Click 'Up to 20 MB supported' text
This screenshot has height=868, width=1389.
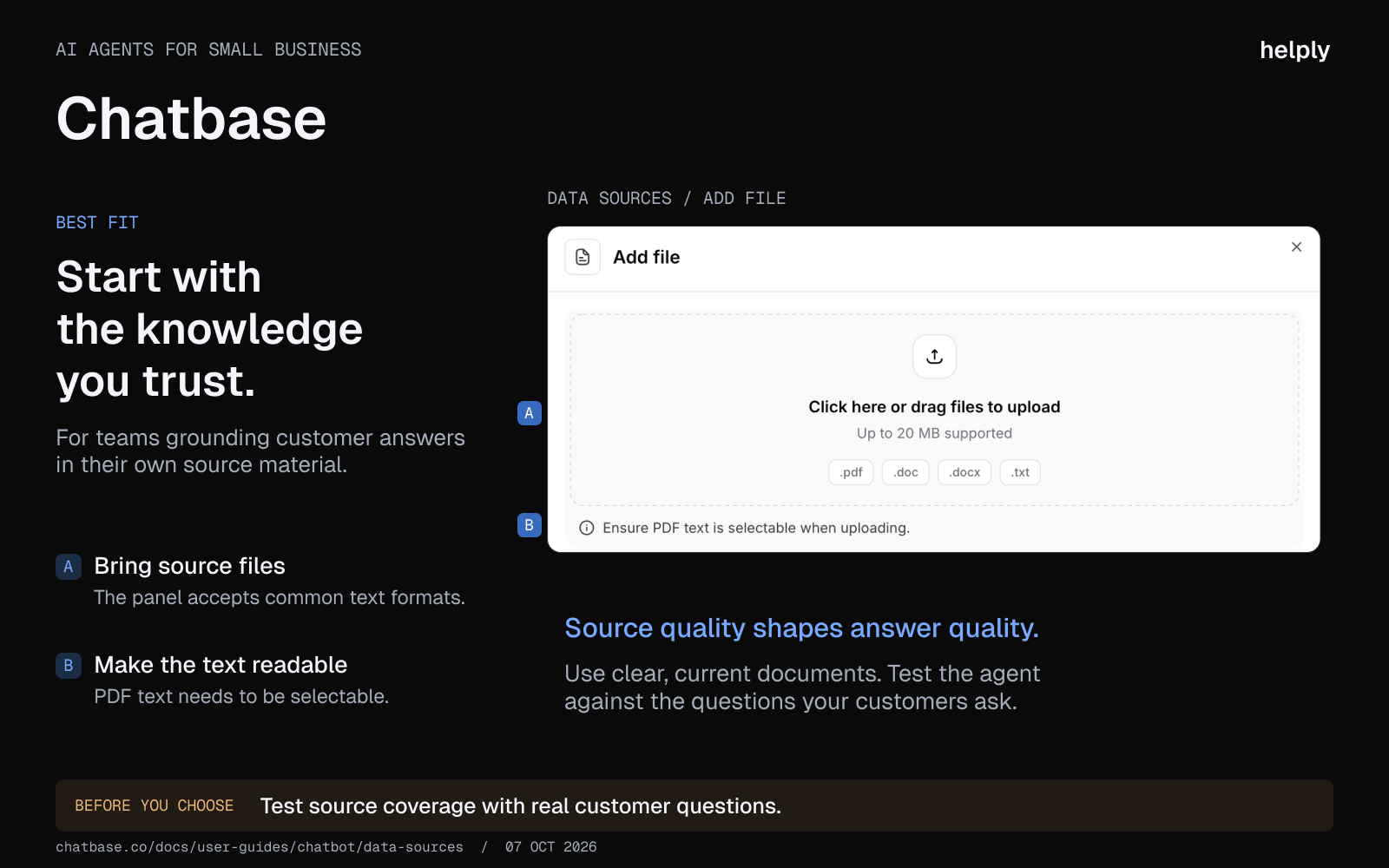934,433
